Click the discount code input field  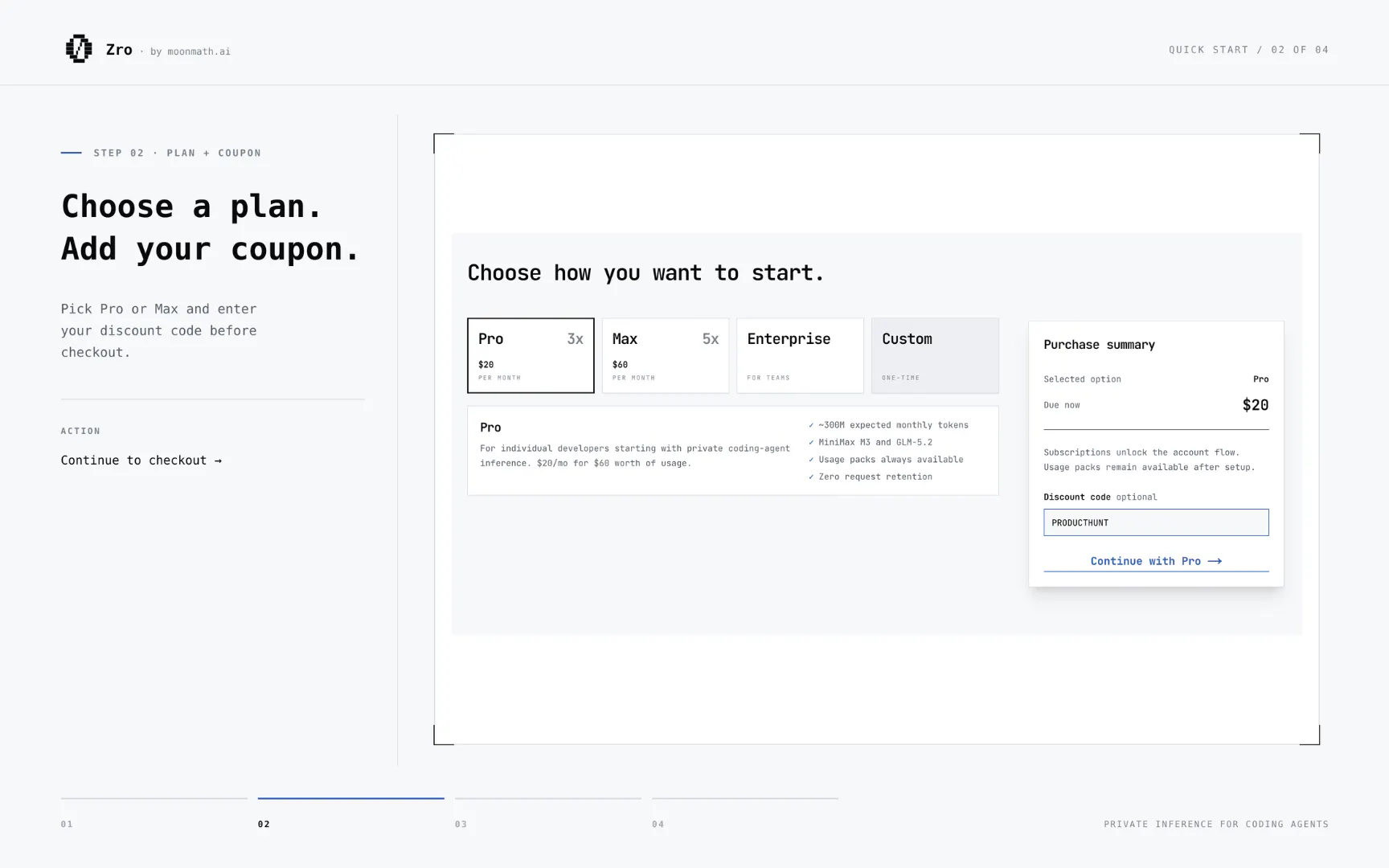[x=1156, y=522]
